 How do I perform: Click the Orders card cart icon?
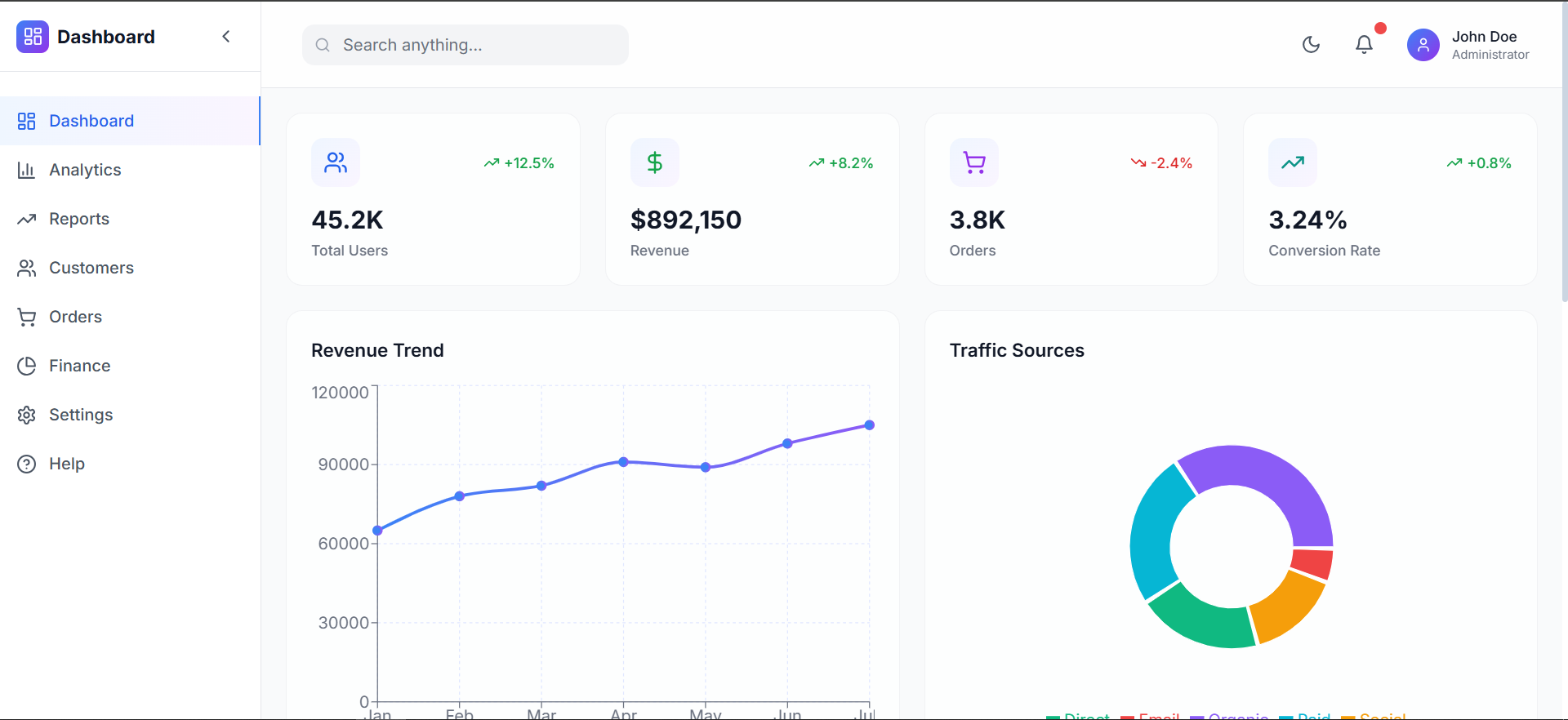point(974,162)
